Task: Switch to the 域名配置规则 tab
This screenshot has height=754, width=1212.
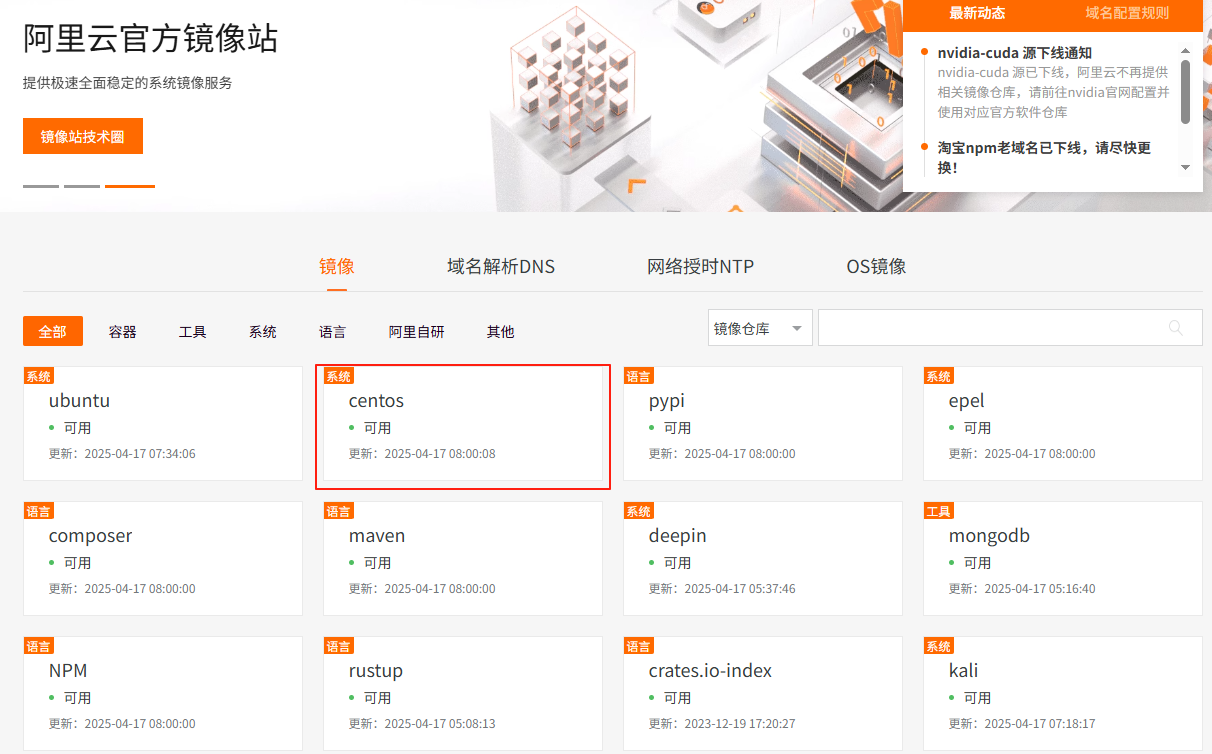Action: coord(1127,13)
